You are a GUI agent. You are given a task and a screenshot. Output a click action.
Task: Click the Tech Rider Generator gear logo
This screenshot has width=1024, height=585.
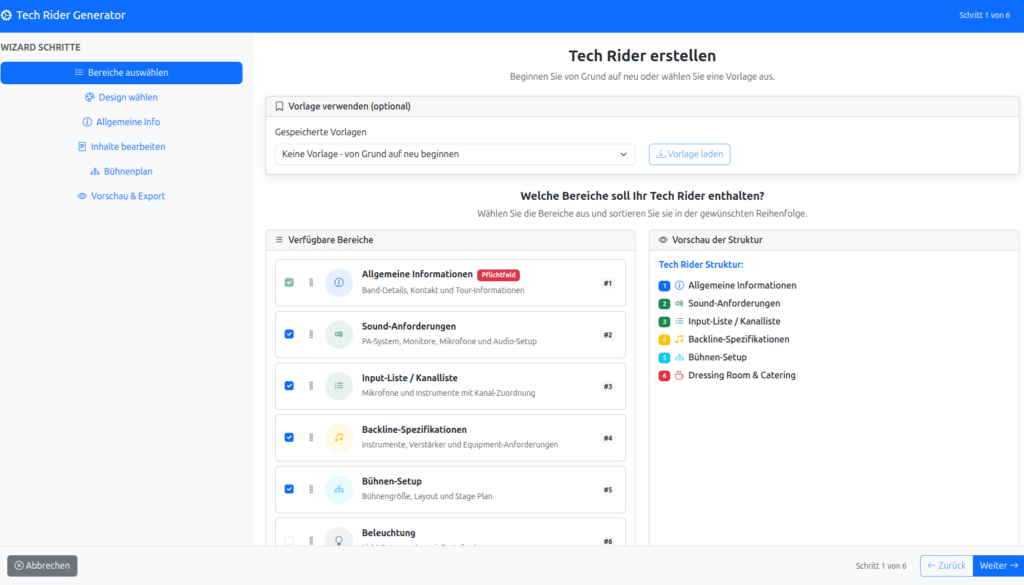tap(7, 16)
